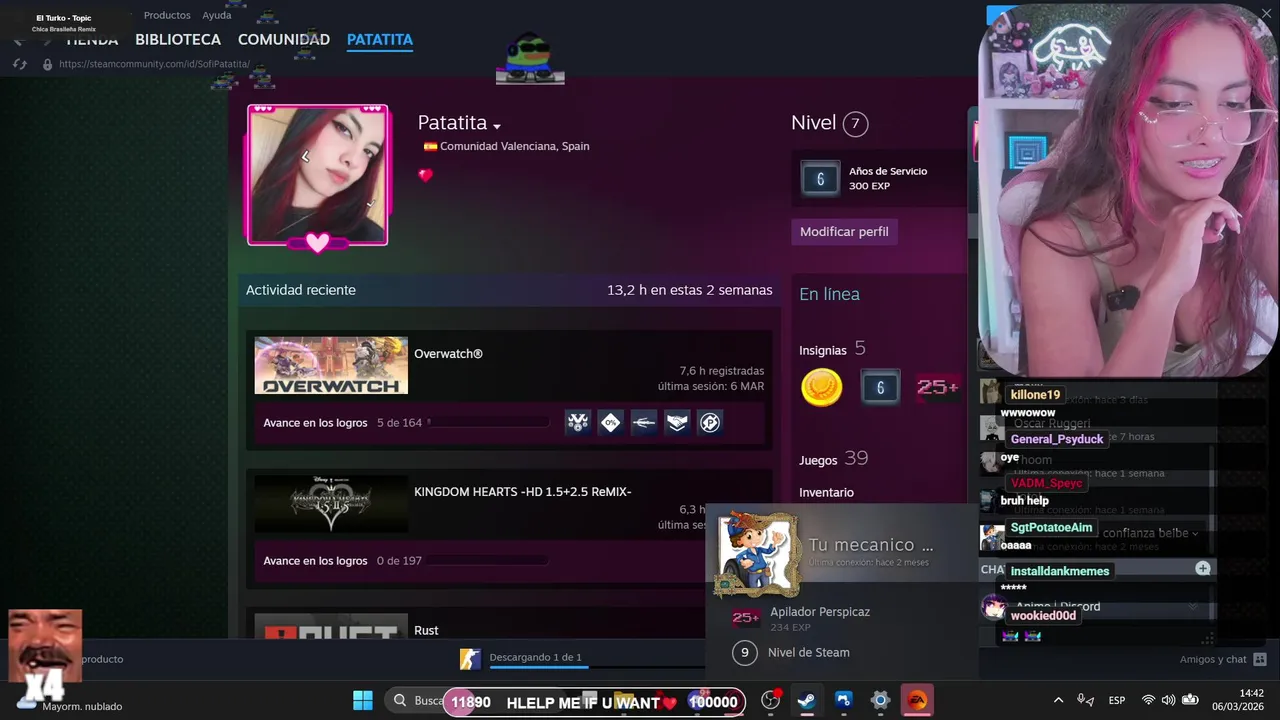Click the fifth Overwatch achievement icon
1280x720 pixels.
(710, 422)
